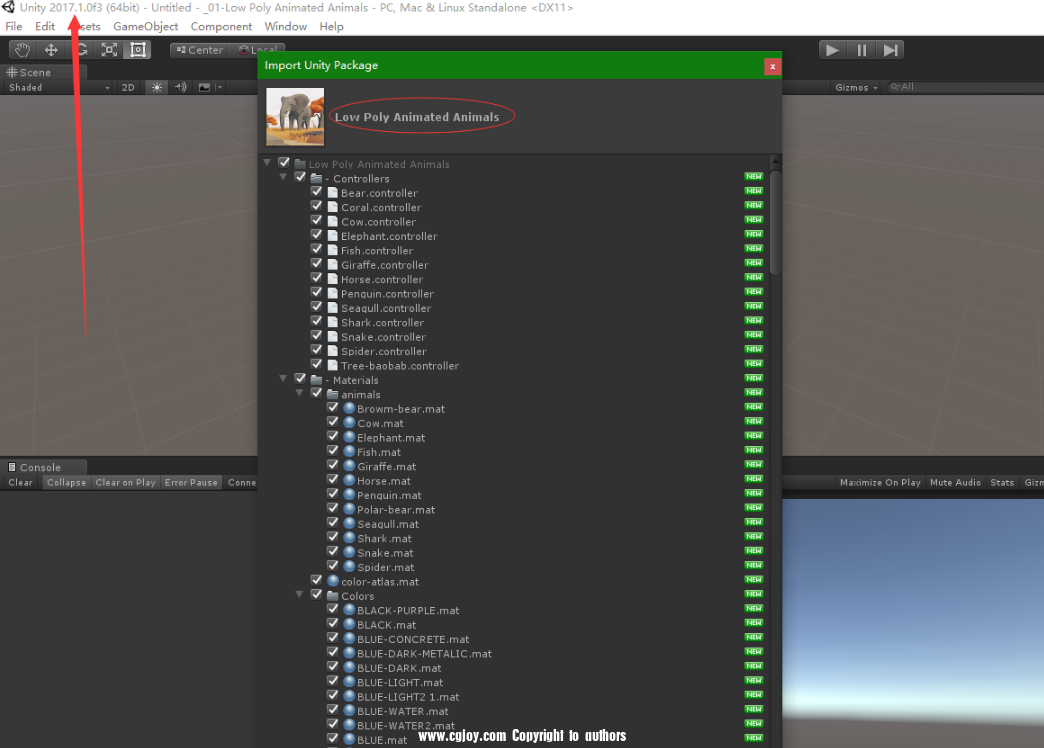The image size is (1044, 748).
Task: Select the Hand tool in toolbar
Action: (21, 50)
